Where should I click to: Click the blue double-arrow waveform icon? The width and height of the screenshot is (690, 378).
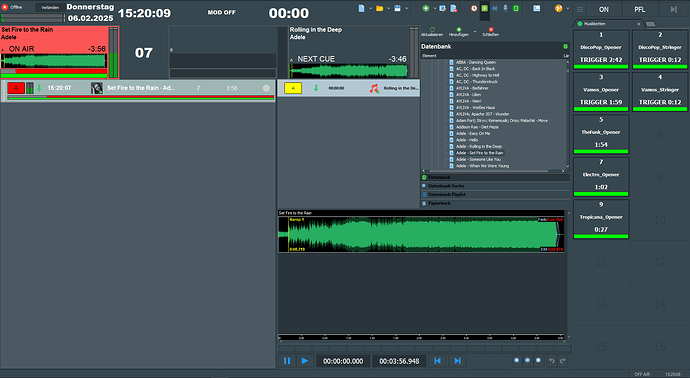click(x=495, y=8)
